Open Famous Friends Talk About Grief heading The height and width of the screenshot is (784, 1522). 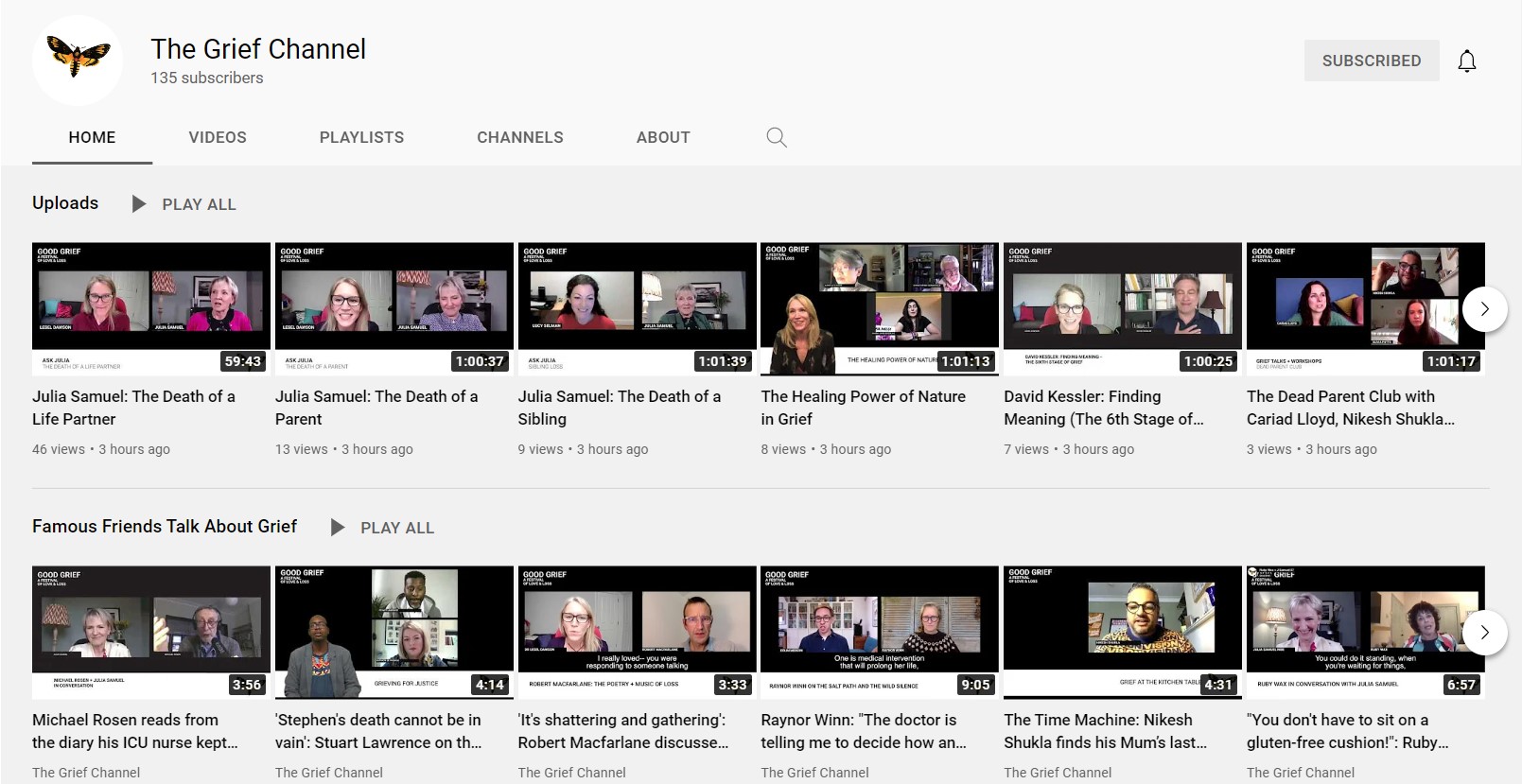[x=165, y=527]
